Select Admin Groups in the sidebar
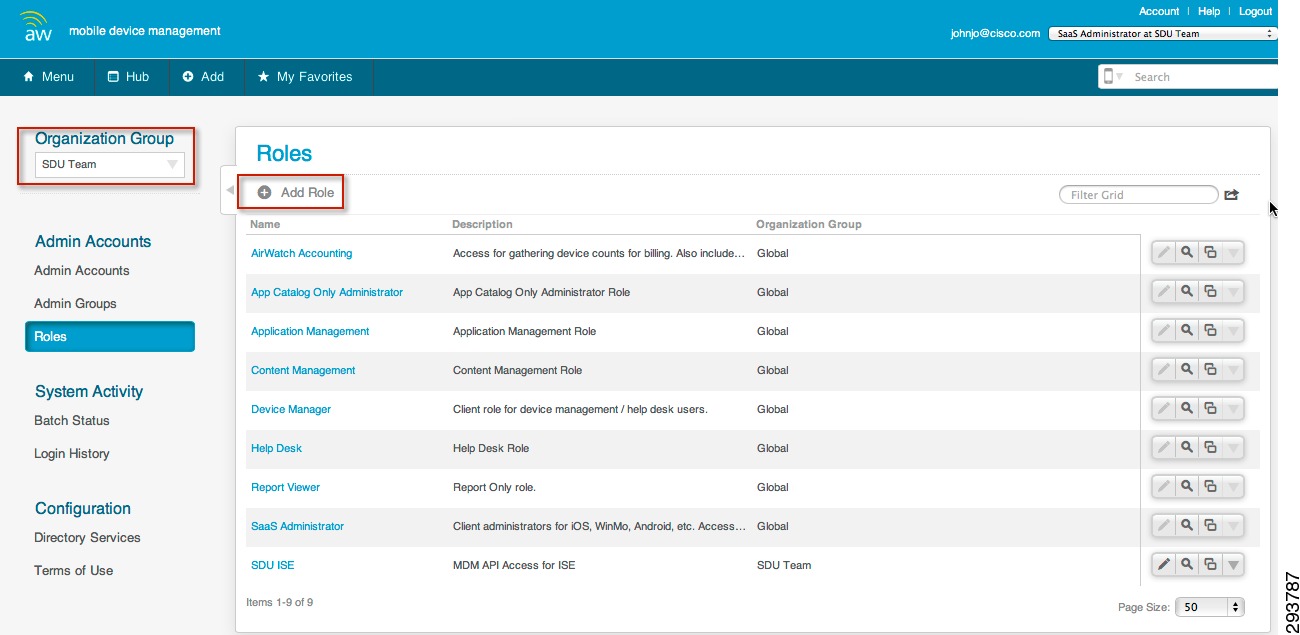 coord(75,304)
